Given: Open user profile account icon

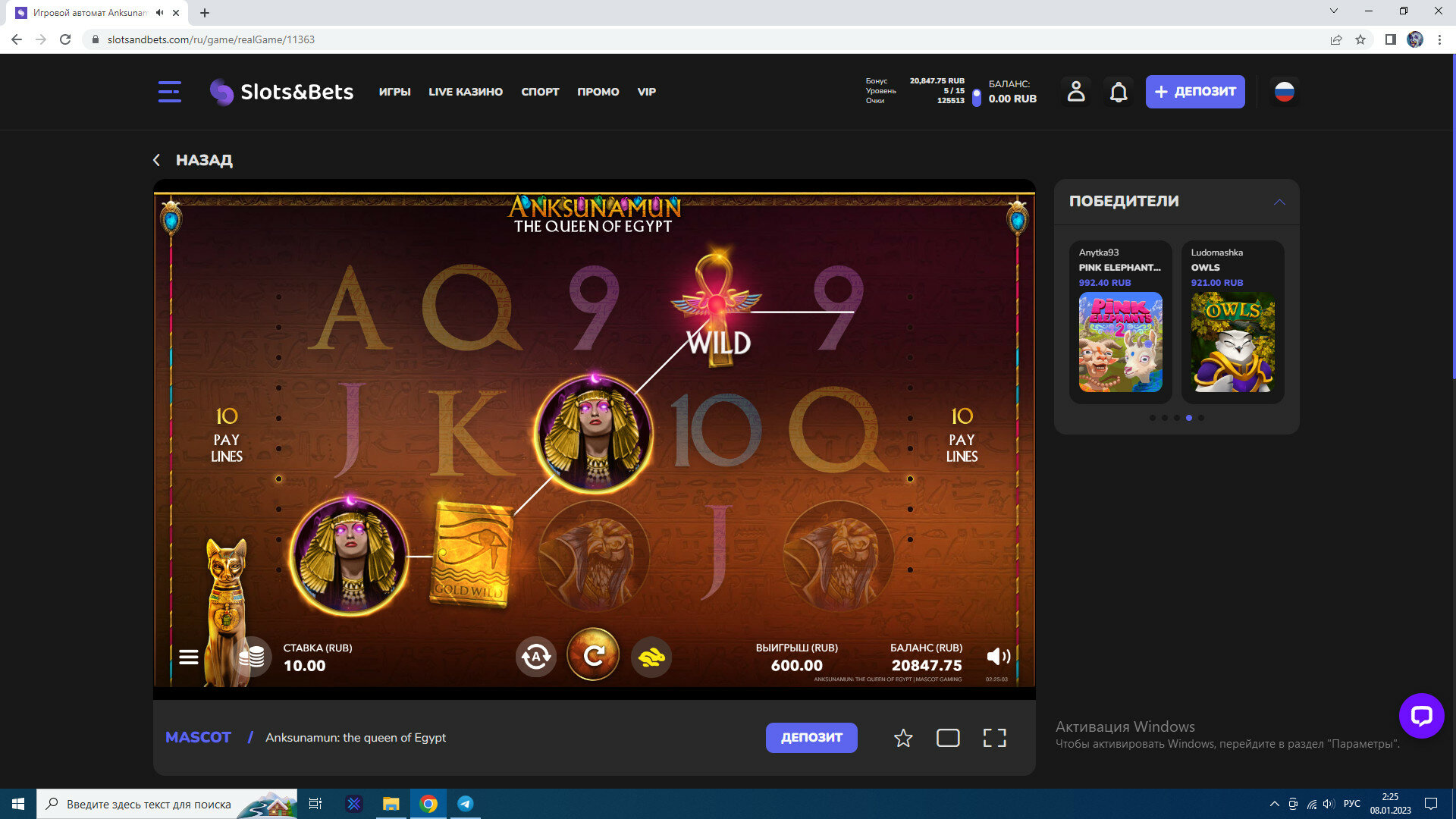Looking at the screenshot, I should 1076,92.
